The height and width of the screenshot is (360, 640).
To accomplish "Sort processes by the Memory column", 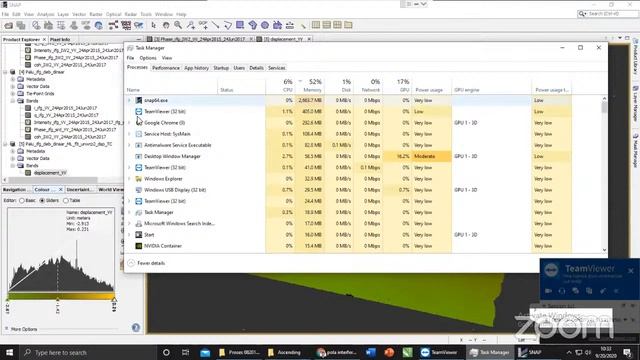I will click(311, 86).
